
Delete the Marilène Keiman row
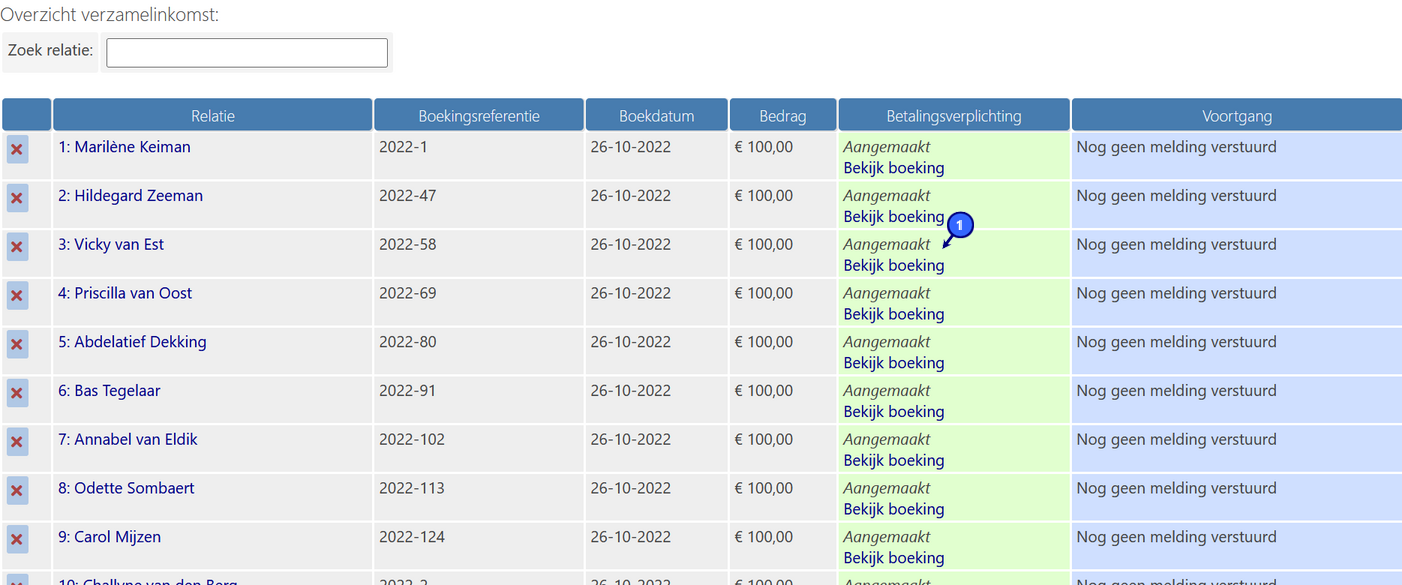point(17,150)
